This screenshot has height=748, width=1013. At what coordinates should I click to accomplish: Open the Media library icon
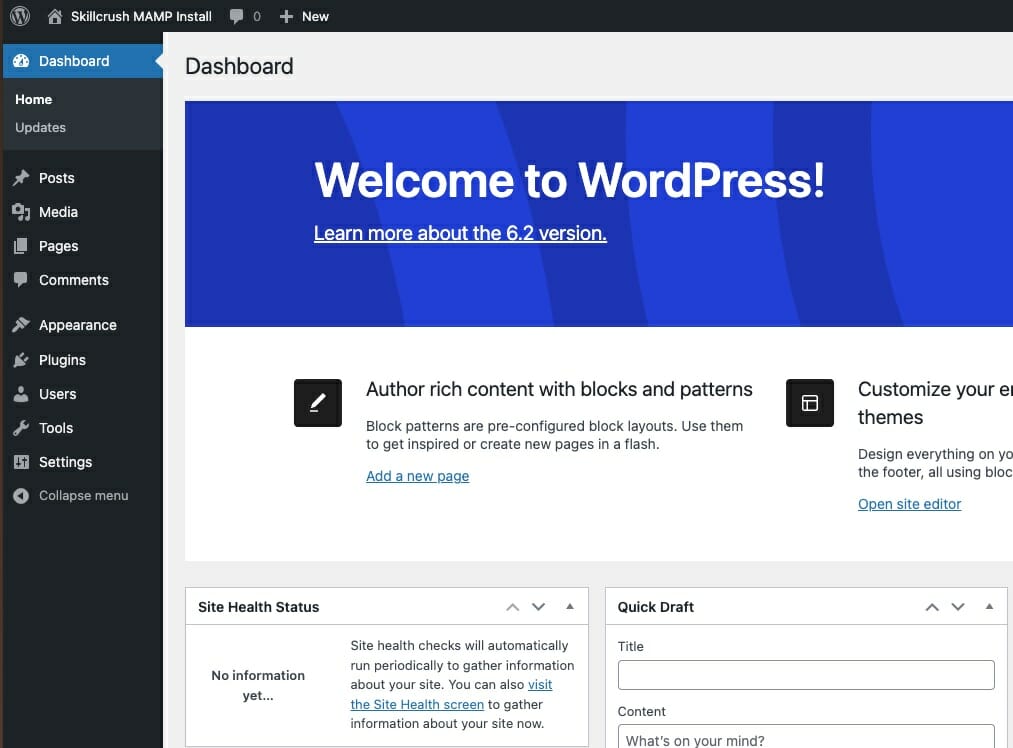click(x=22, y=212)
